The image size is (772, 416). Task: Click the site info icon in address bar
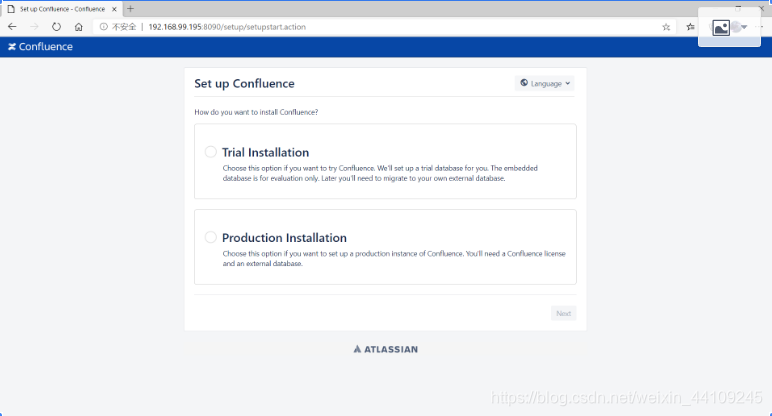click(103, 27)
